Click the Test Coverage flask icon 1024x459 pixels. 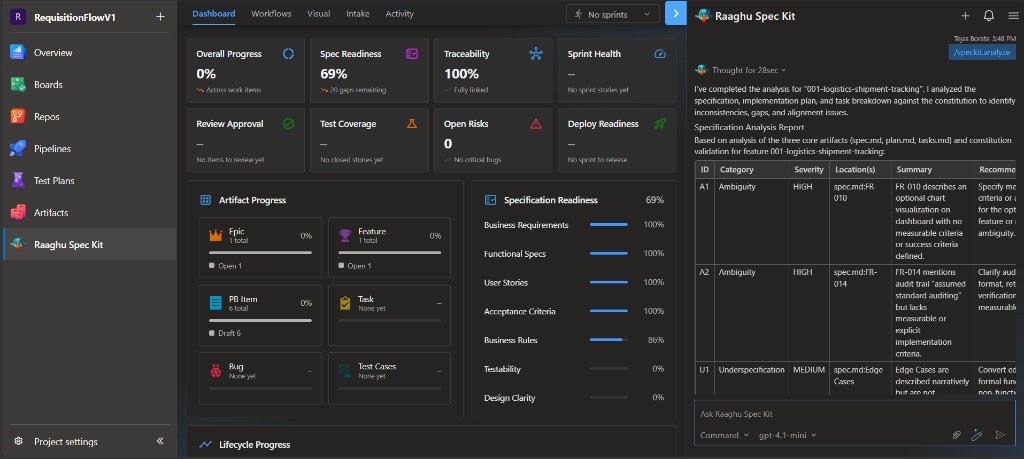click(x=411, y=123)
